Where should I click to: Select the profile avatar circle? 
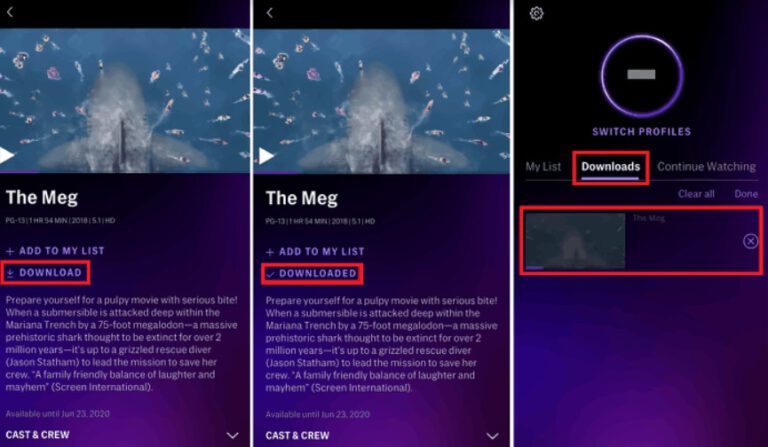tap(642, 75)
